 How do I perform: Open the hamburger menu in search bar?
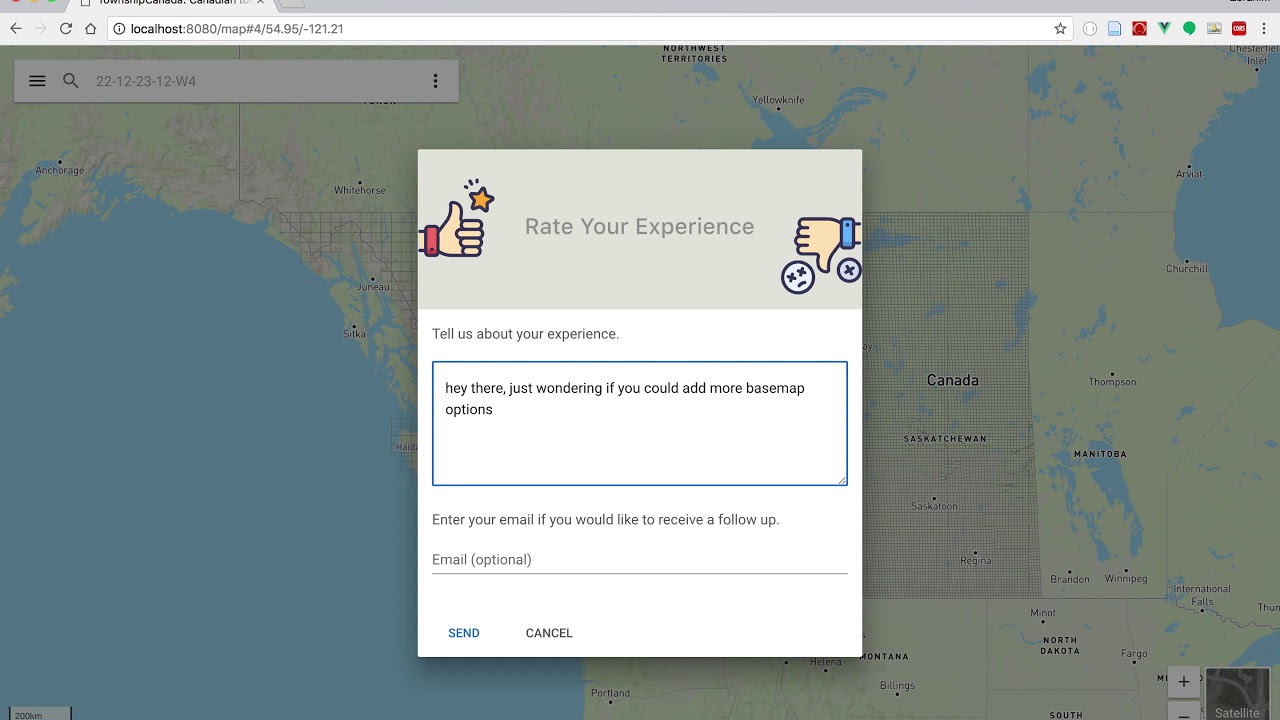37,81
